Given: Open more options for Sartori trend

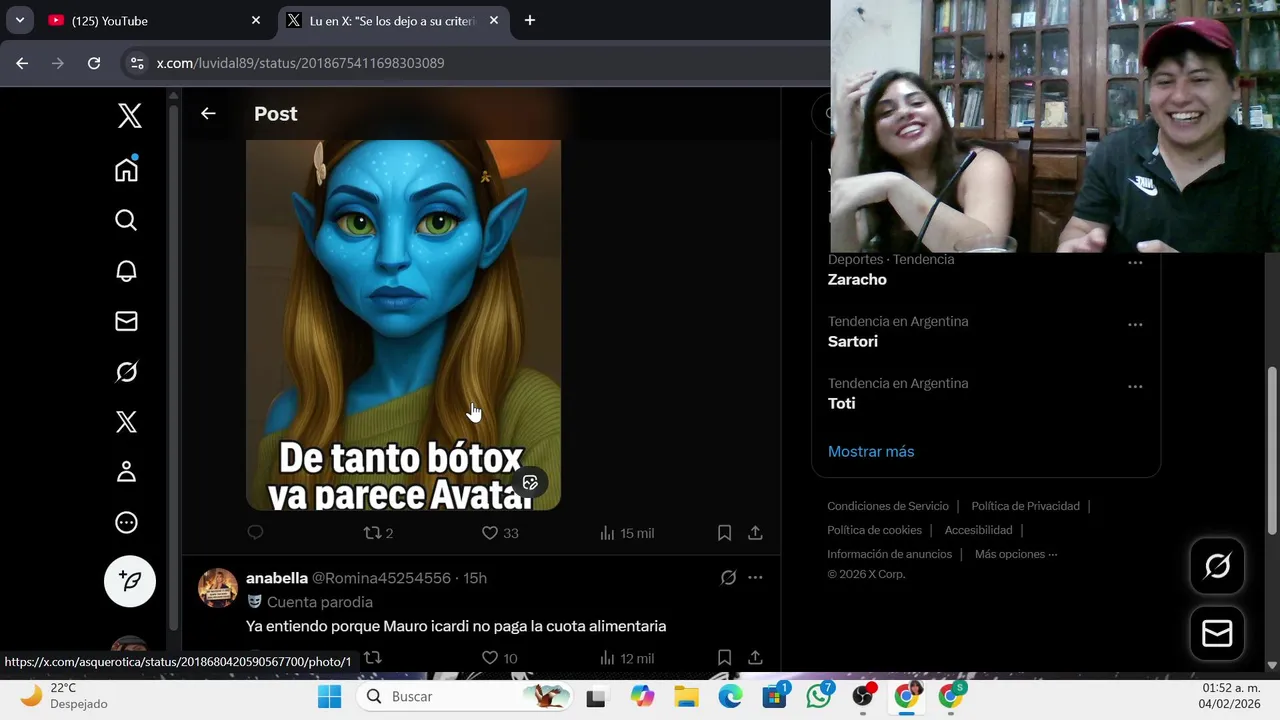Looking at the screenshot, I should click(x=1135, y=325).
